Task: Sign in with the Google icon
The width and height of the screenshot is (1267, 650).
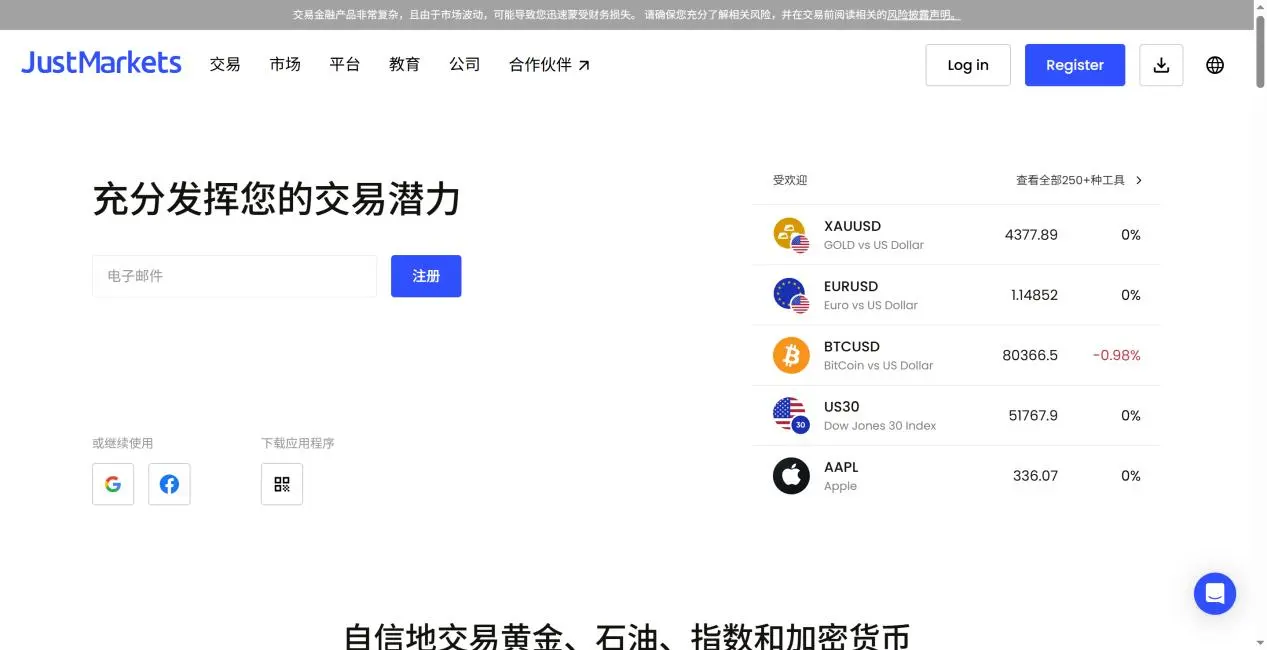Action: pyautogui.click(x=113, y=484)
